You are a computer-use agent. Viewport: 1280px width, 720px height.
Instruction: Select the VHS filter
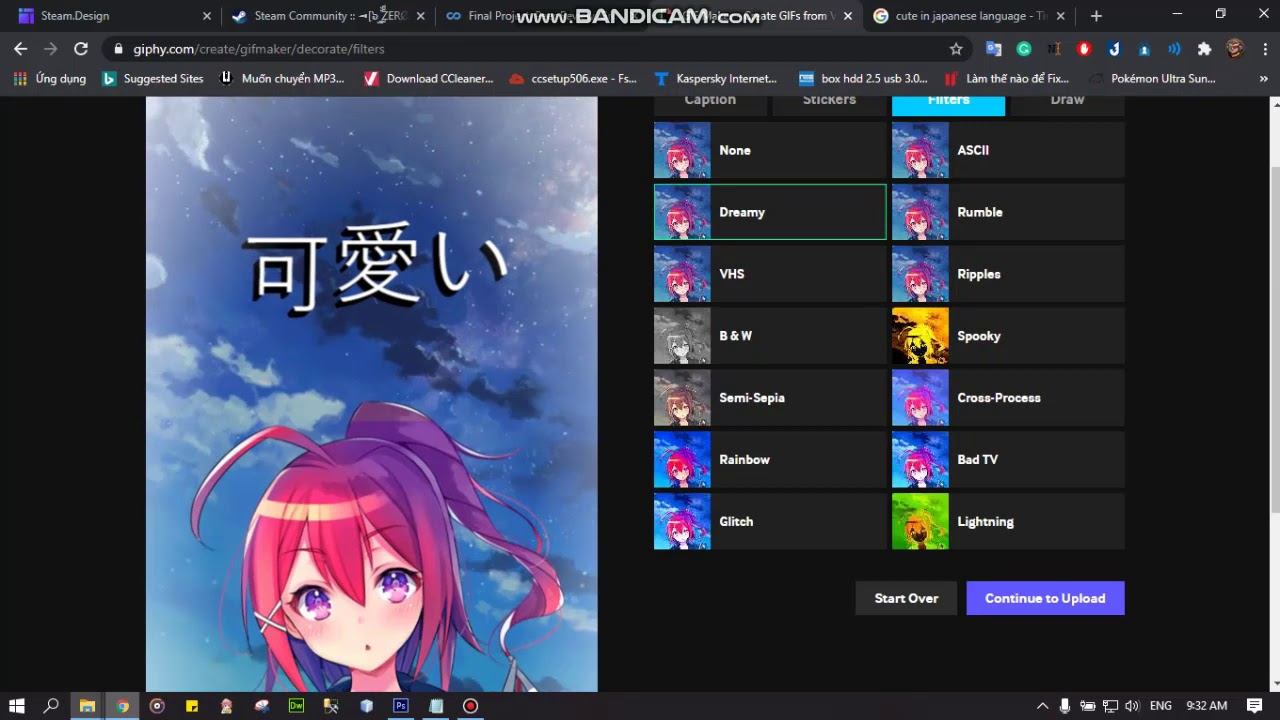(770, 274)
